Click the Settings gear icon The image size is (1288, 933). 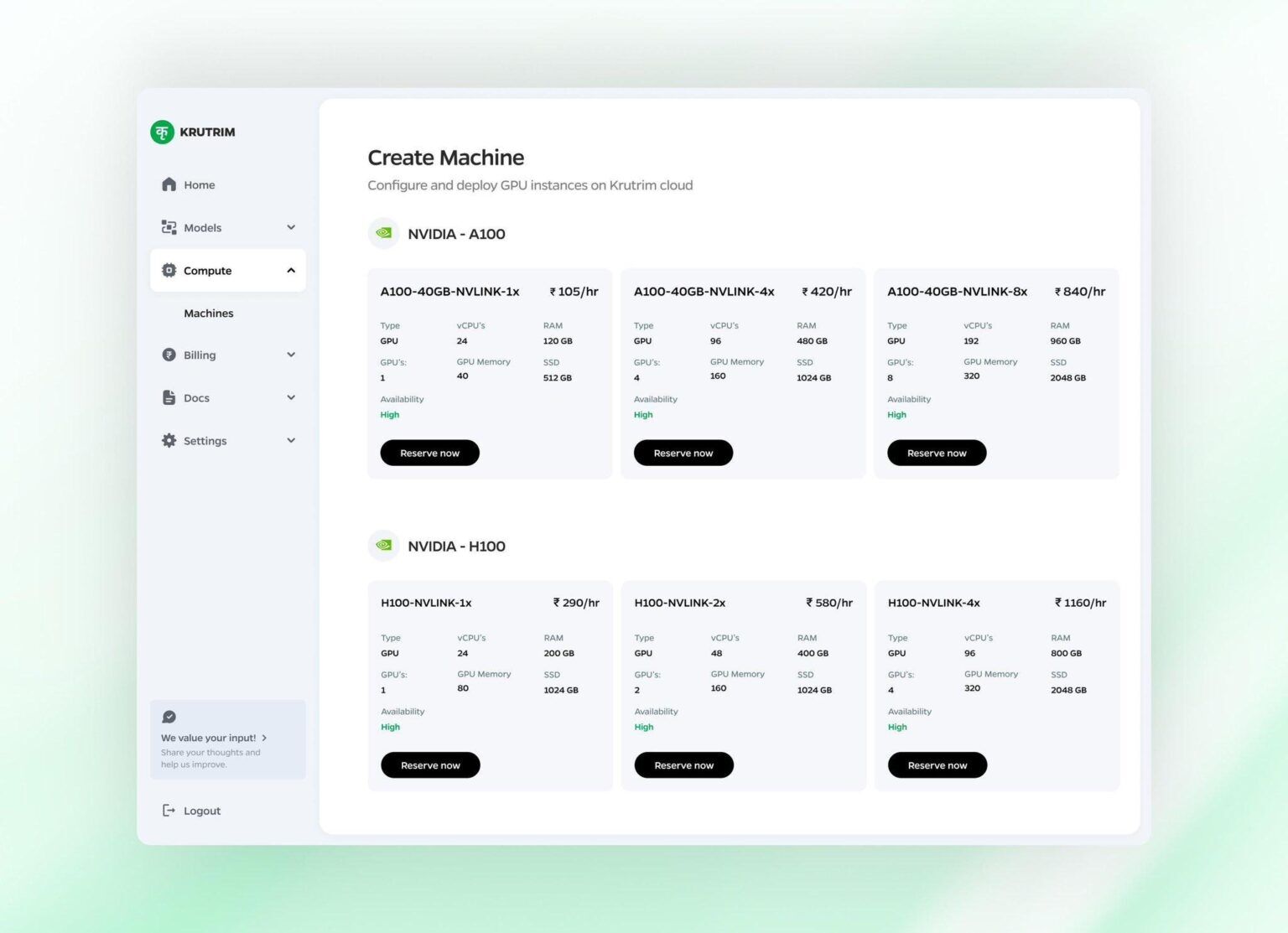click(169, 440)
